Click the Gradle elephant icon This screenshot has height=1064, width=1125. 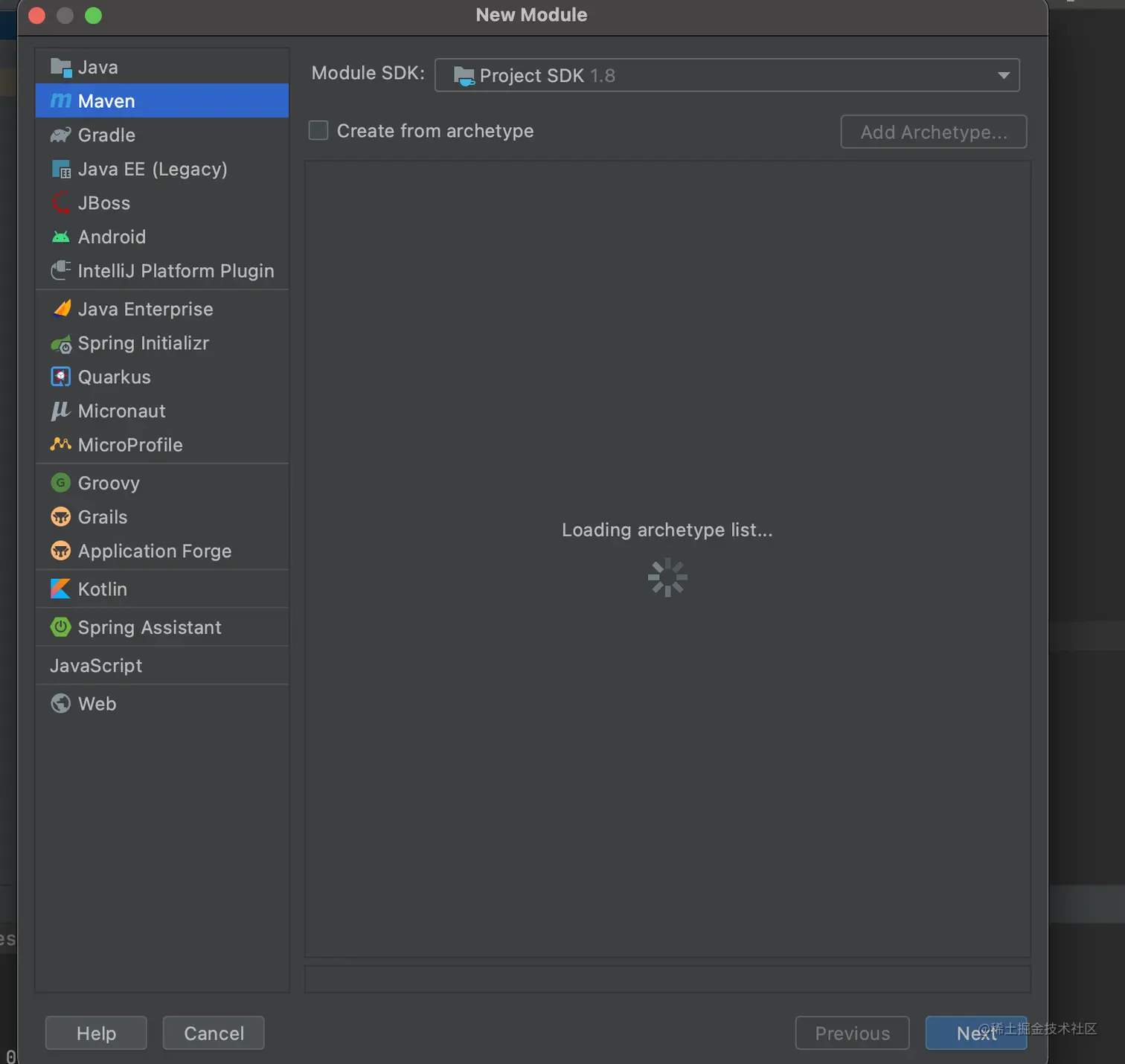(61, 135)
